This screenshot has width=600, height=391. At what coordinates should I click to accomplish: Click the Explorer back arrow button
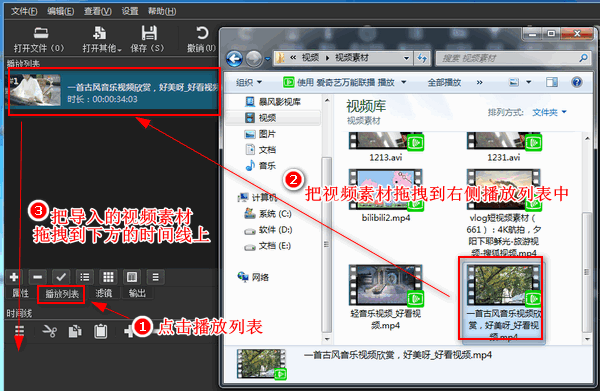point(234,59)
